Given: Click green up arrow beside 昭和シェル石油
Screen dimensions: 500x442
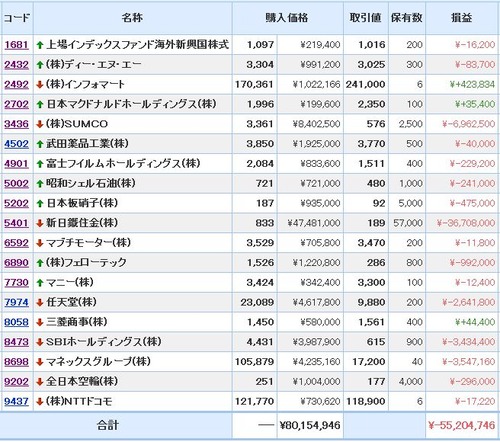Looking at the screenshot, I should (40, 184).
